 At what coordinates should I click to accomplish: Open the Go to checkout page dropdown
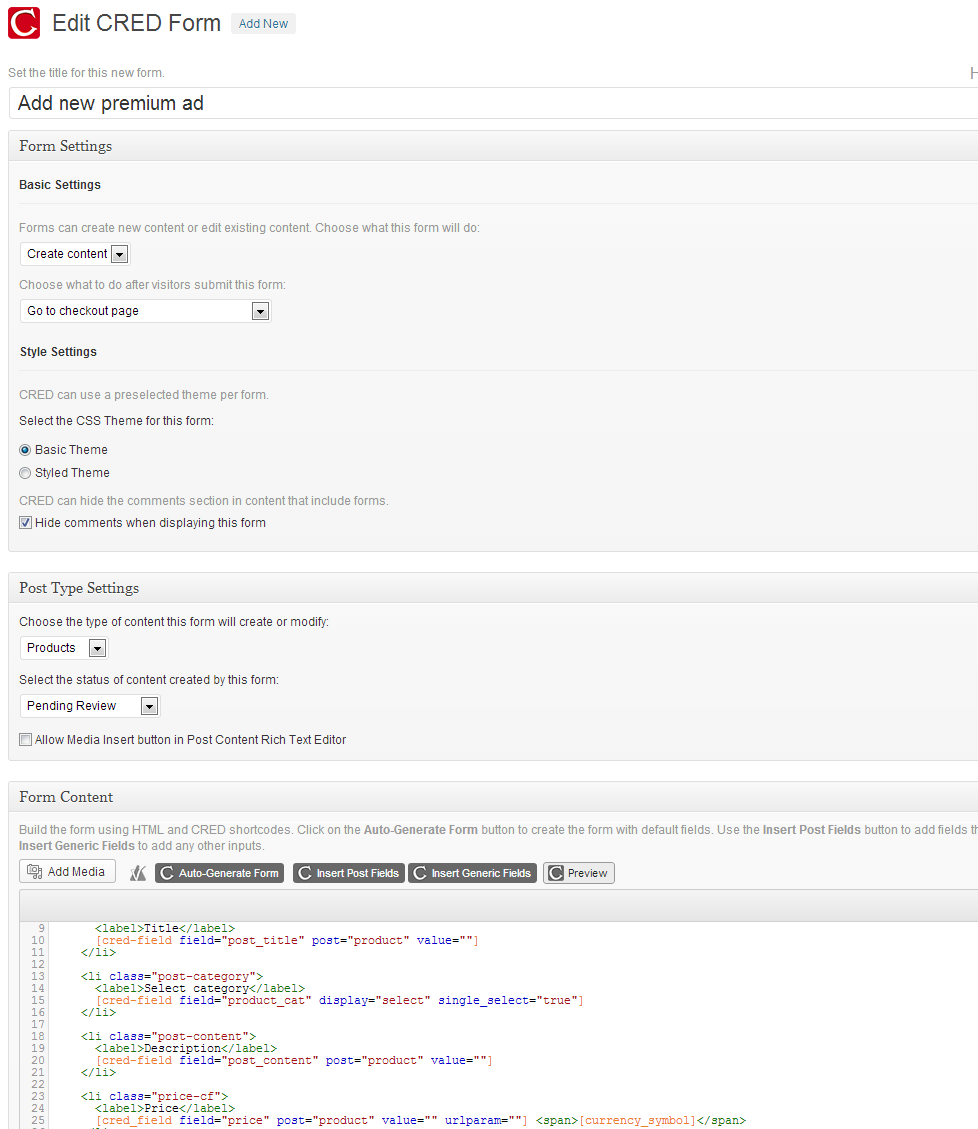pos(145,311)
